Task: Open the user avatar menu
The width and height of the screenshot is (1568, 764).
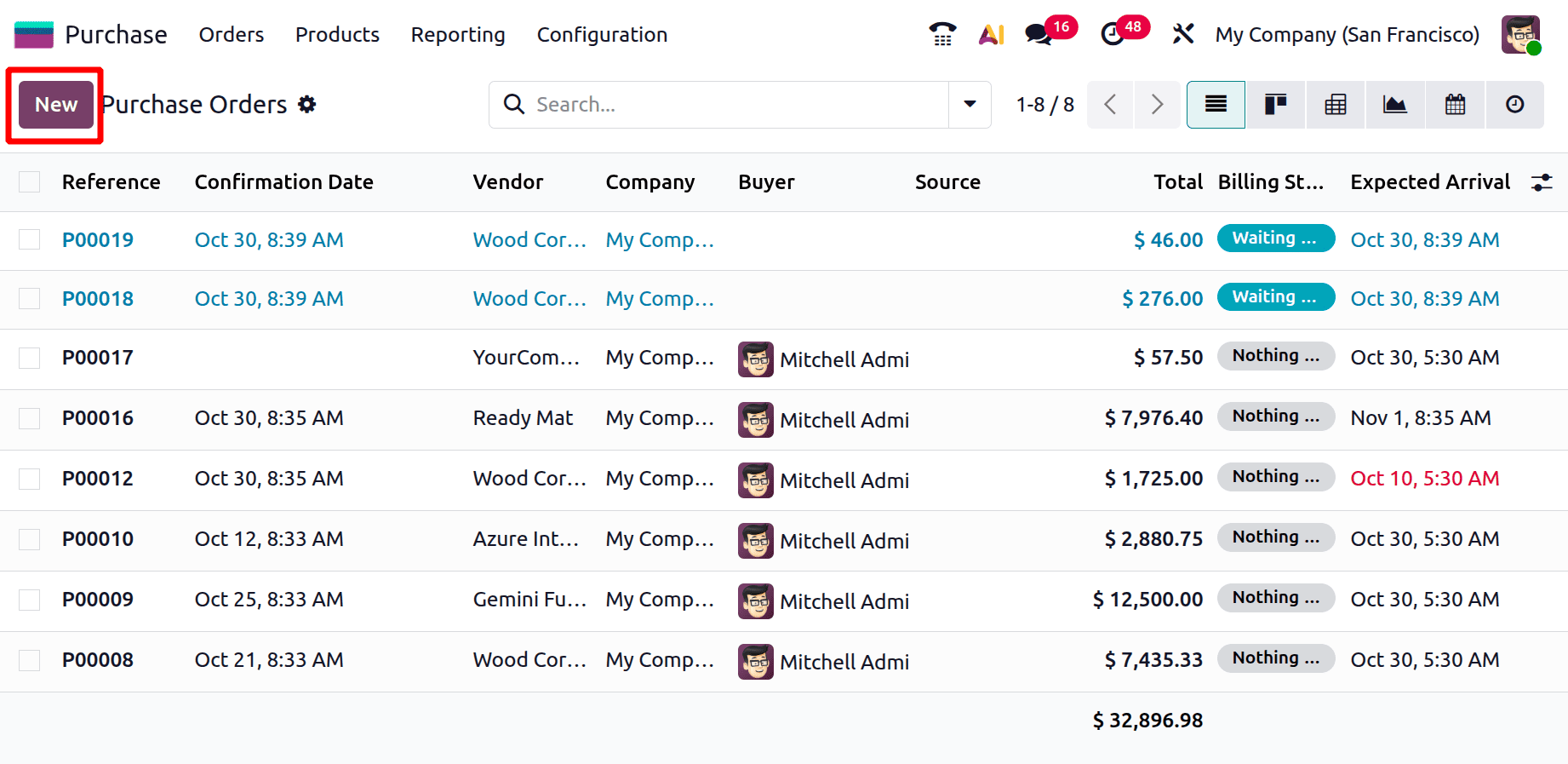Action: (x=1521, y=35)
